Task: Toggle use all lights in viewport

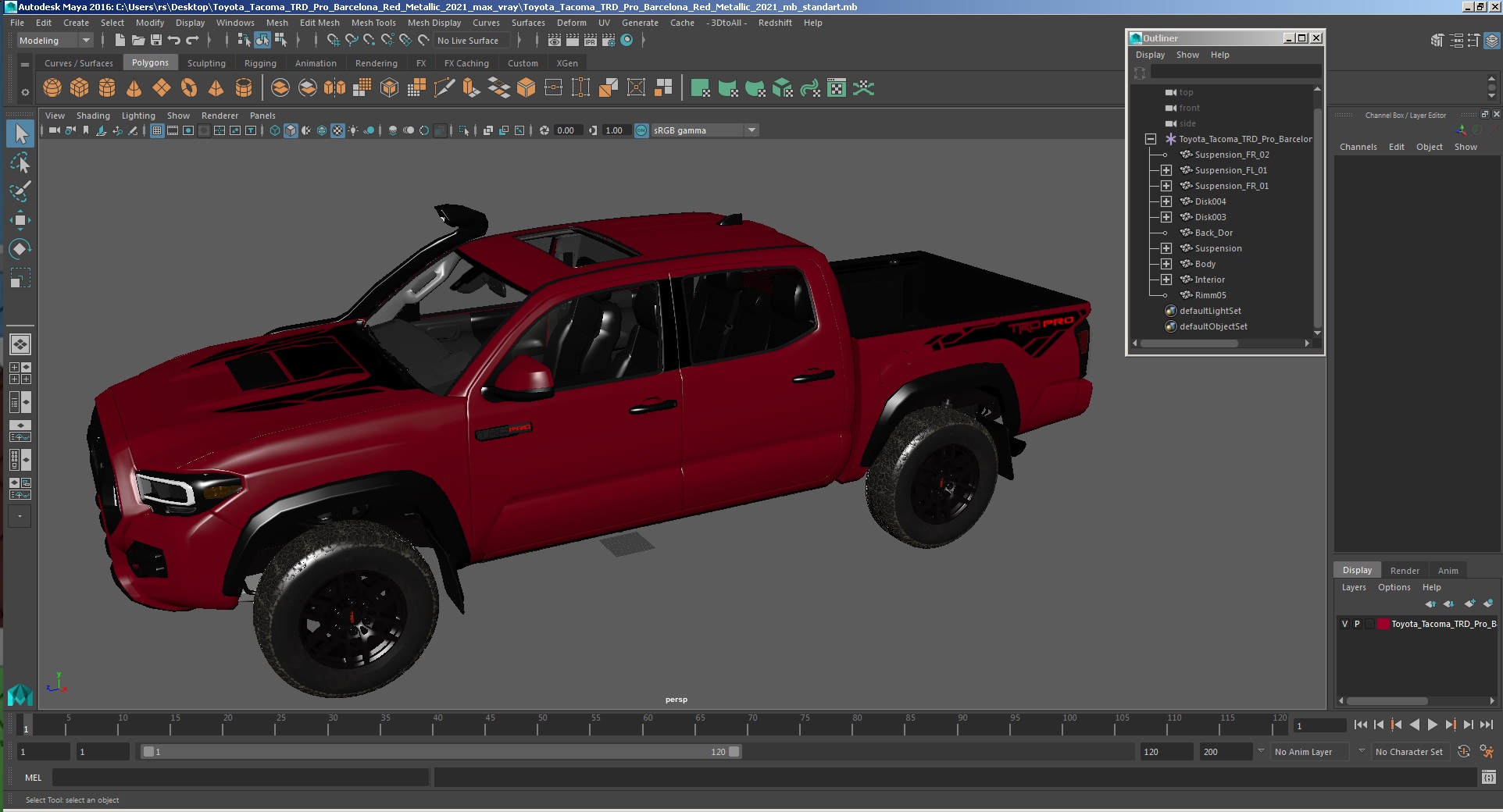Action: (354, 130)
